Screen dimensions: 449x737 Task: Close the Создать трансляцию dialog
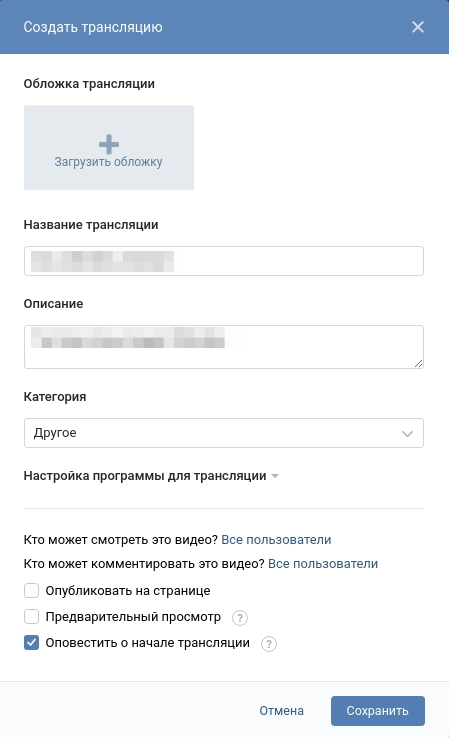417,27
